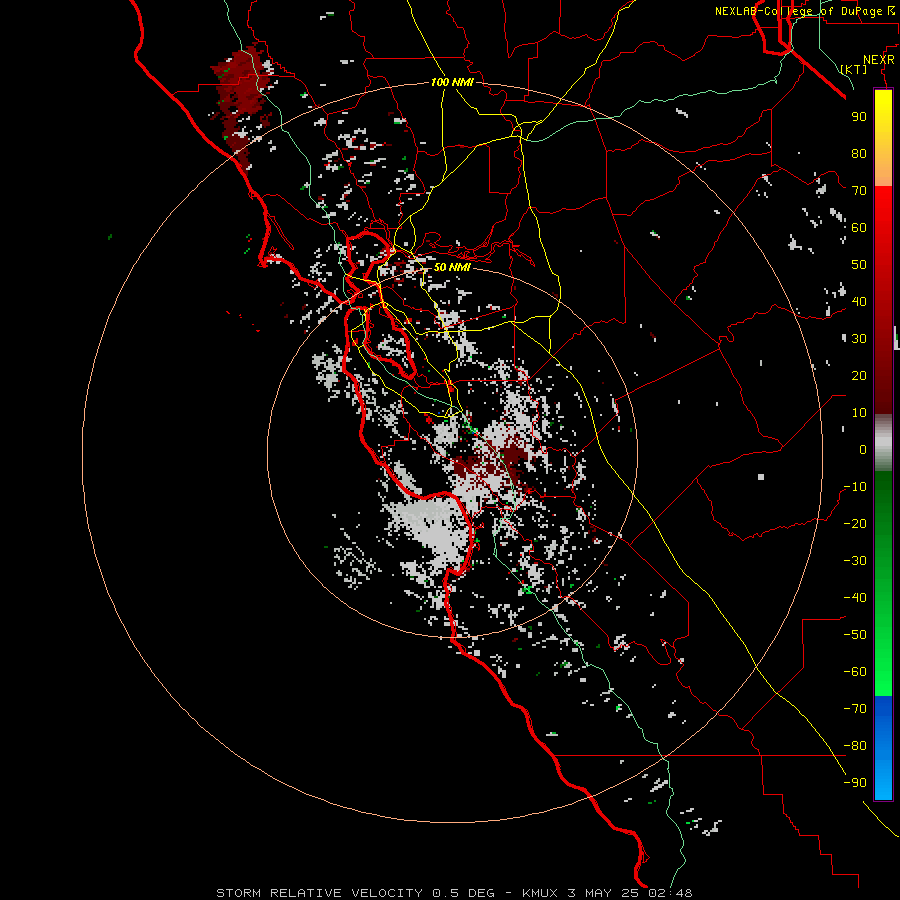Select the 10 value on velocity scale
Viewport: 900px width, 900px height.
point(859,413)
